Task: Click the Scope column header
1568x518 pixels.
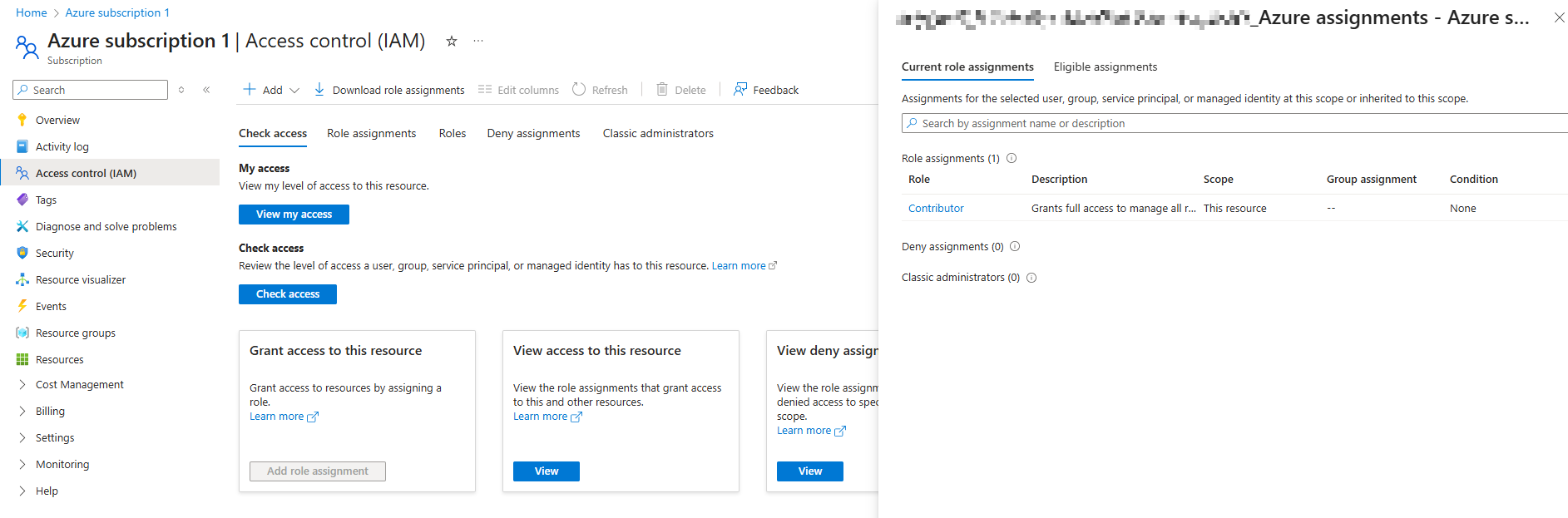Action: tap(1219, 179)
